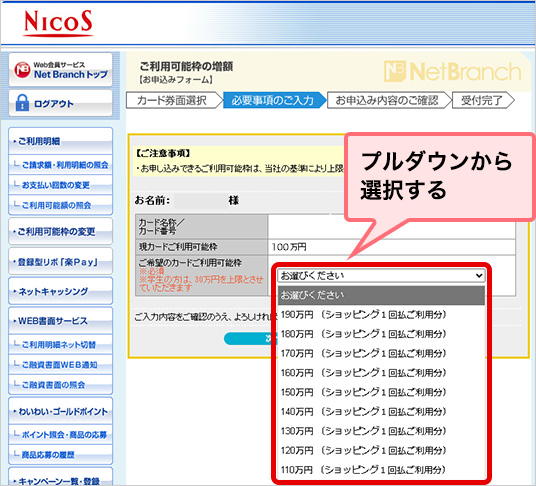Select highlighted お選びください option in list

tap(381, 295)
